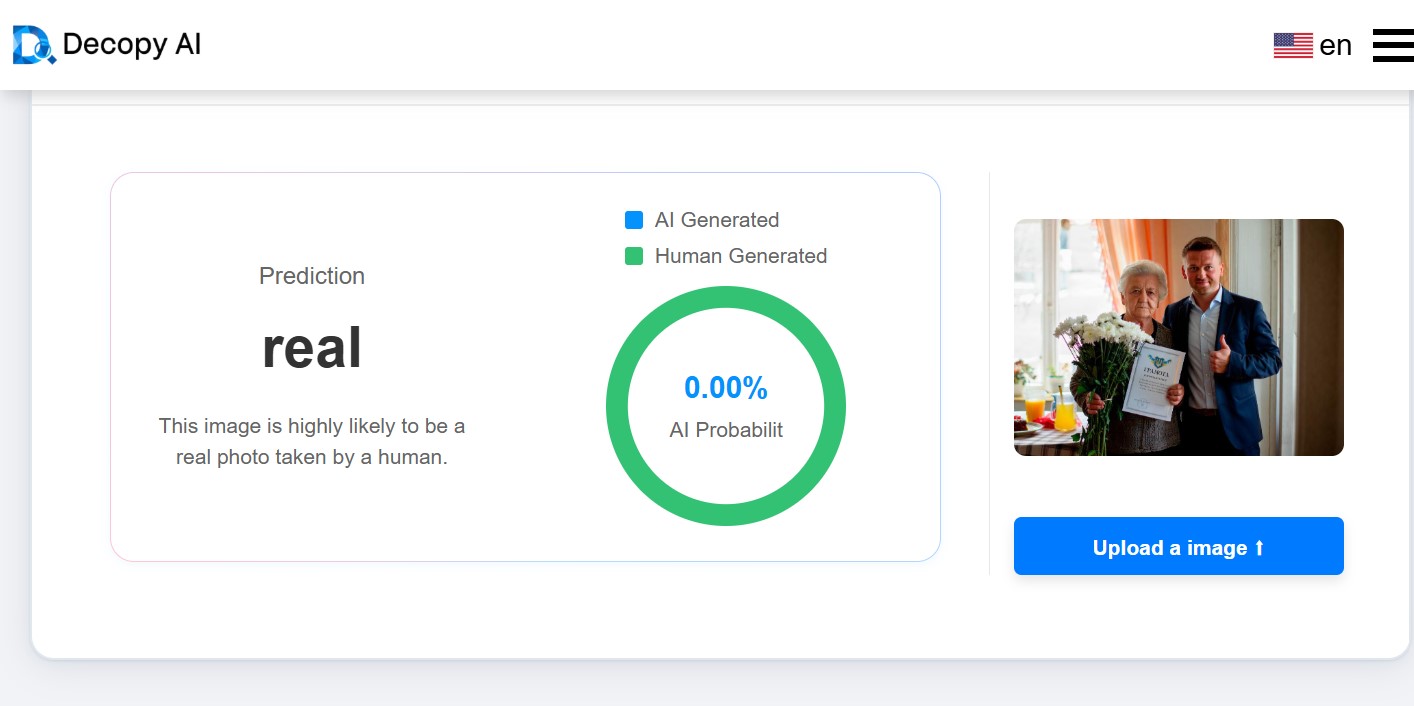Click the blue AI Generated legend swatch
Image resolution: width=1414 pixels, height=706 pixels.
633,220
